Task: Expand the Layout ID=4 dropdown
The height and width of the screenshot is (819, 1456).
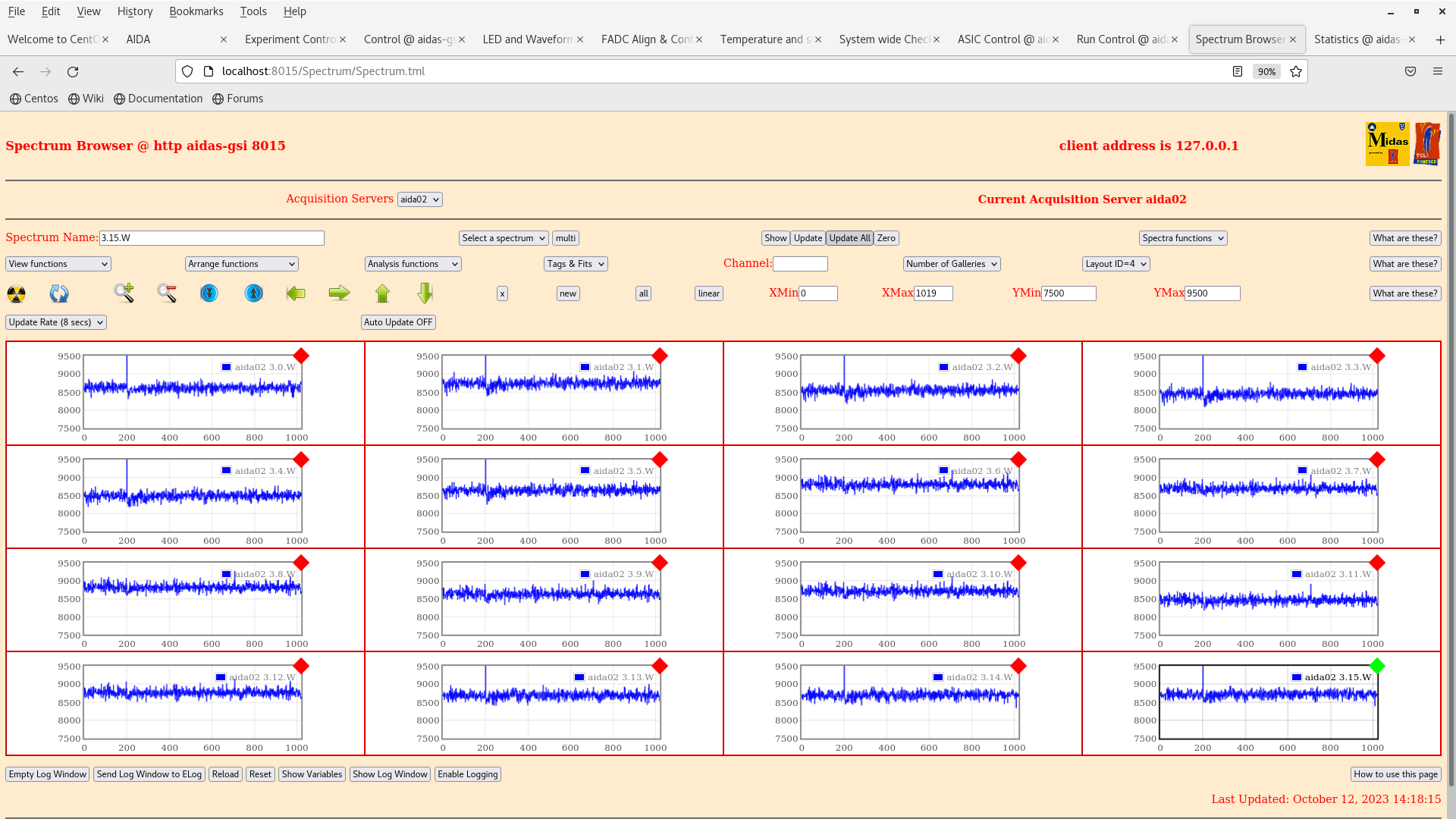Action: (x=1116, y=264)
